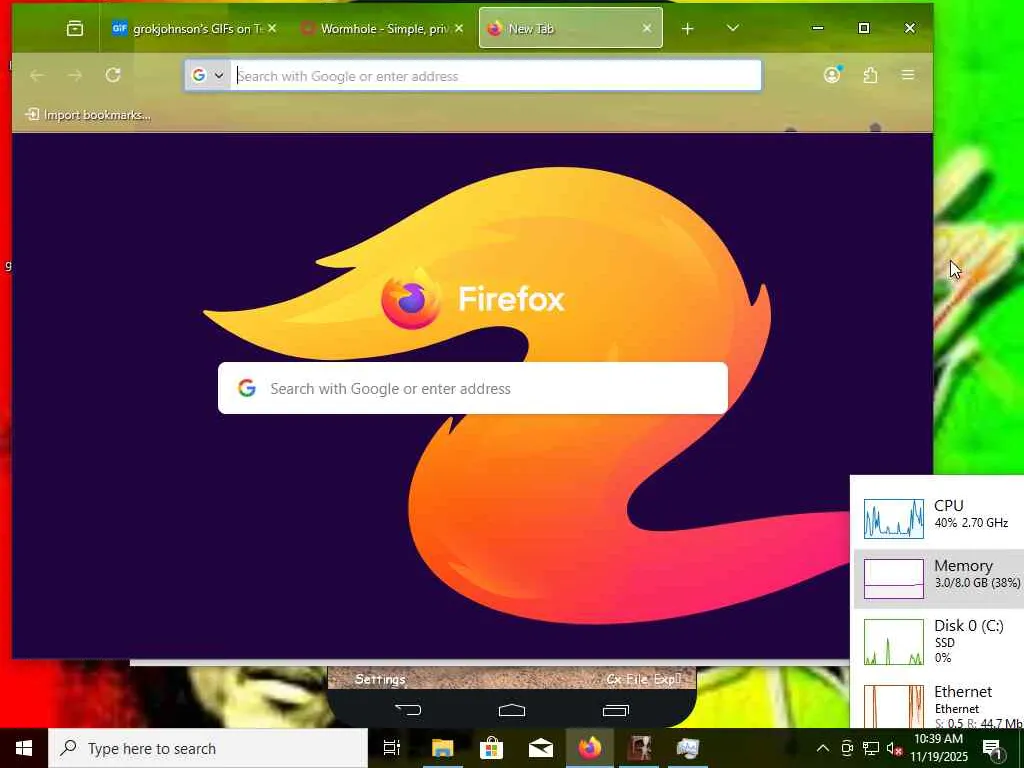Open a new tab with plus button

pos(688,29)
